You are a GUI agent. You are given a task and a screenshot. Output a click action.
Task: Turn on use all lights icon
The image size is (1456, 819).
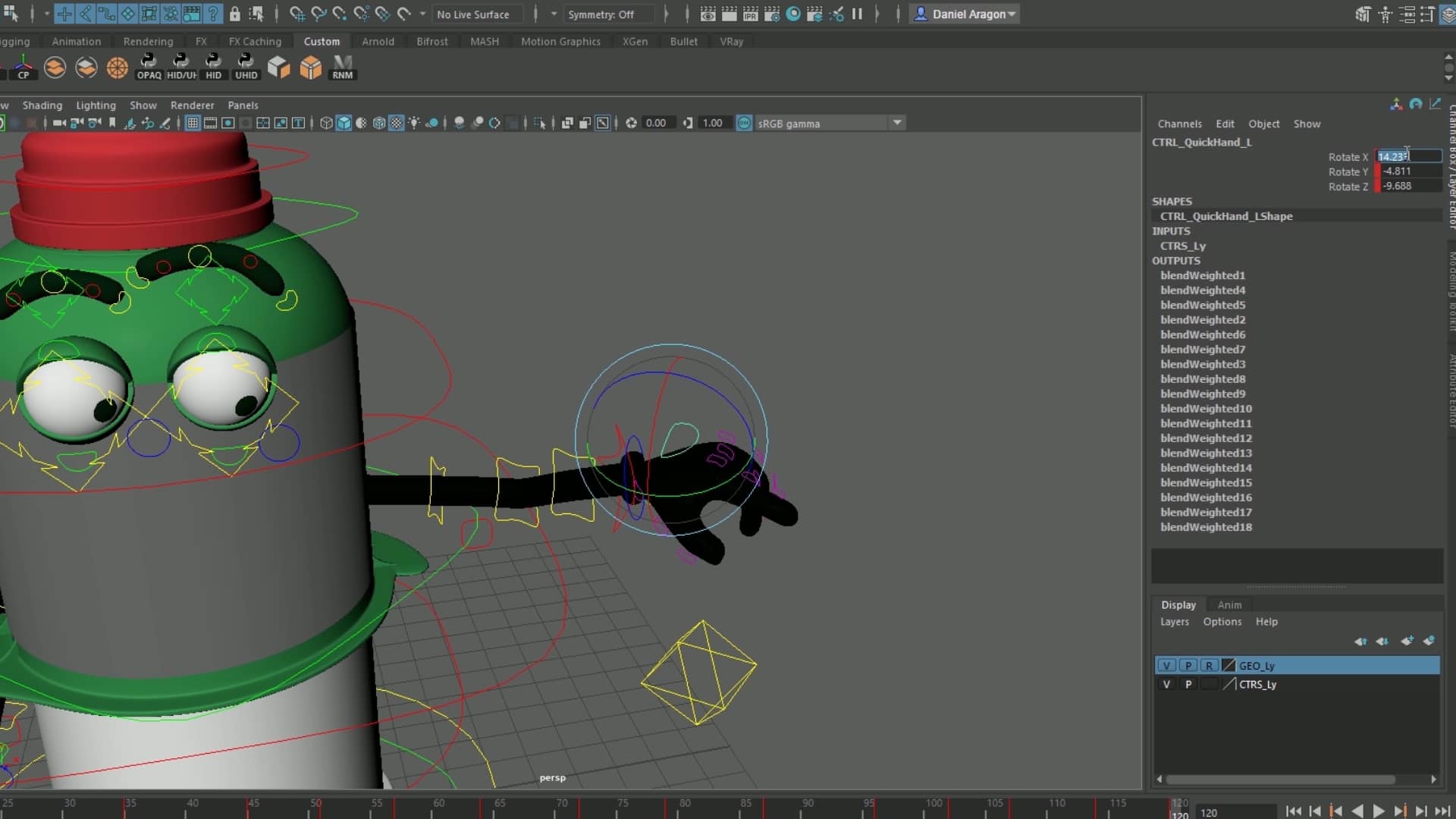tap(414, 123)
